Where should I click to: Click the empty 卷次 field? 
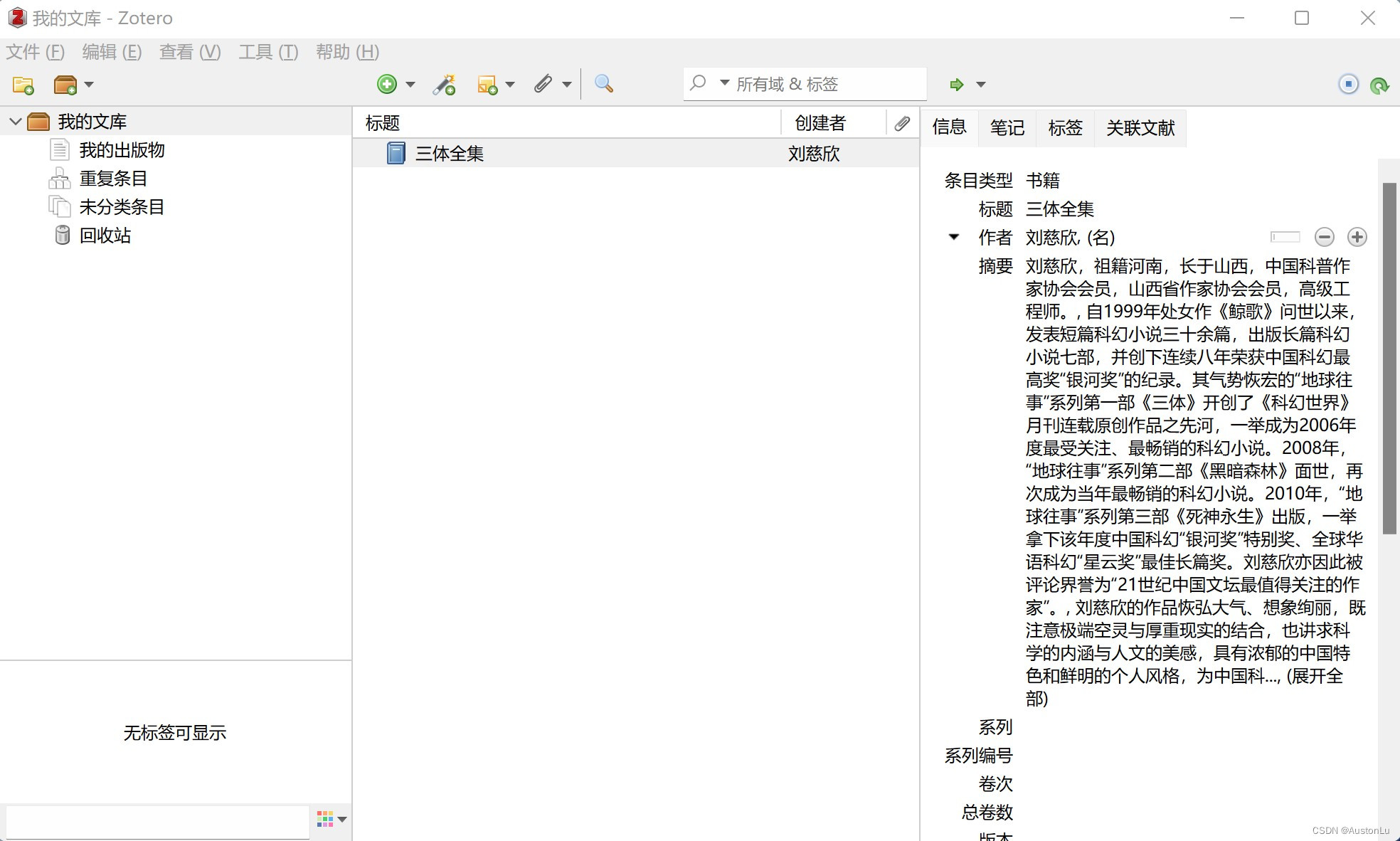click(1195, 784)
